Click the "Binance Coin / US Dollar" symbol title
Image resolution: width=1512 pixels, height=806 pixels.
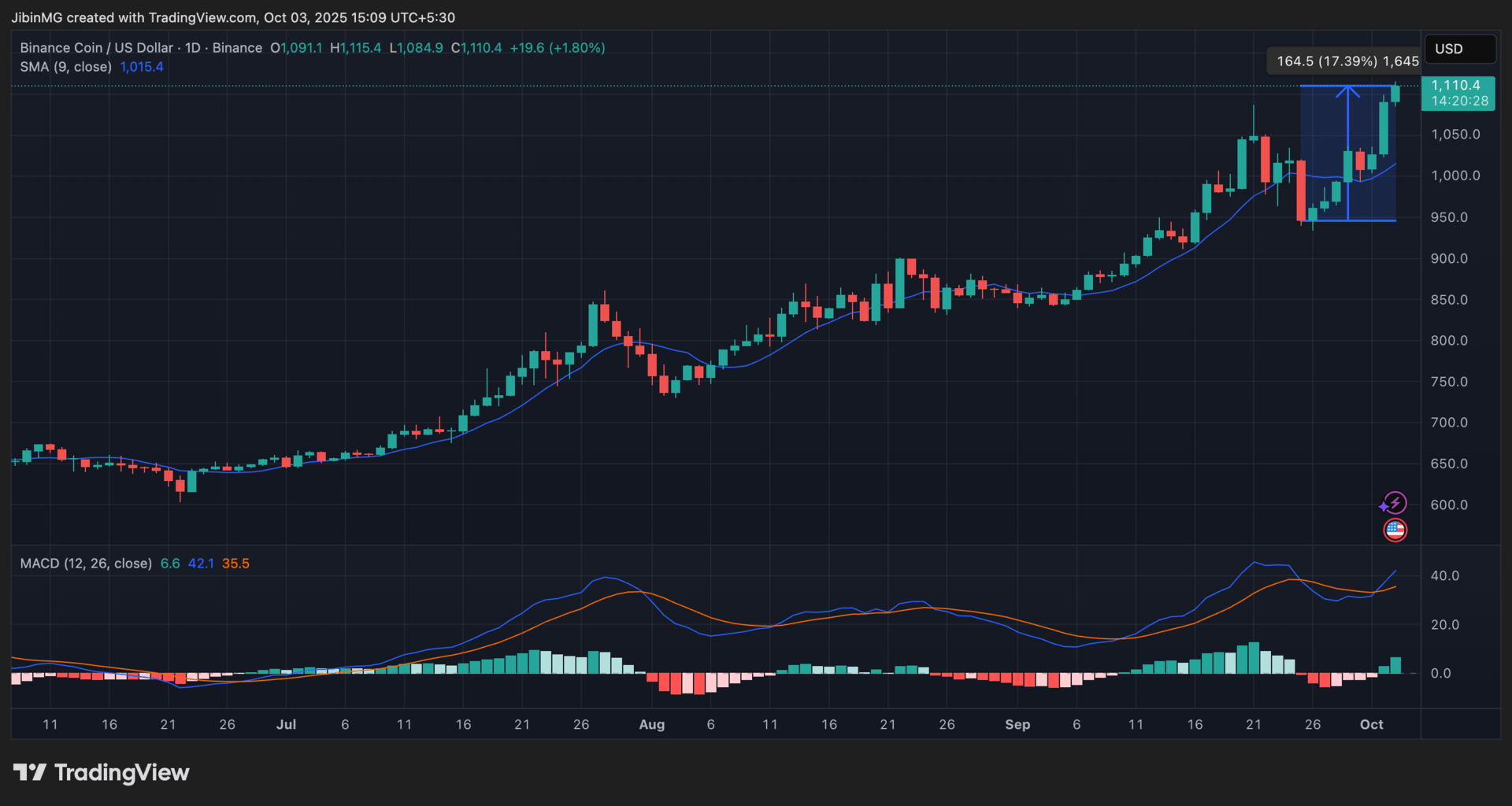[96, 48]
